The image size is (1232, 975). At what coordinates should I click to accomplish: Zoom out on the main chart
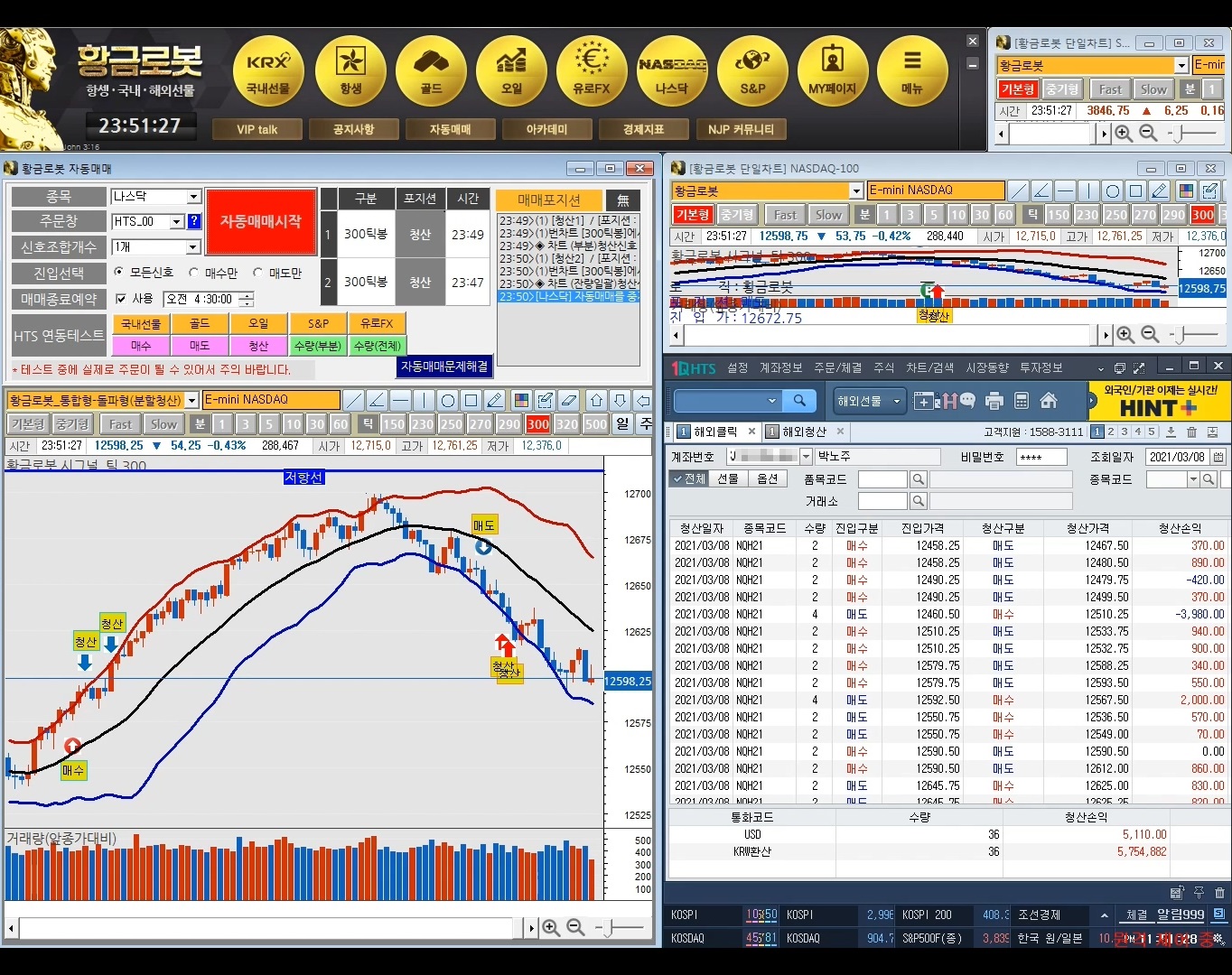(575, 928)
